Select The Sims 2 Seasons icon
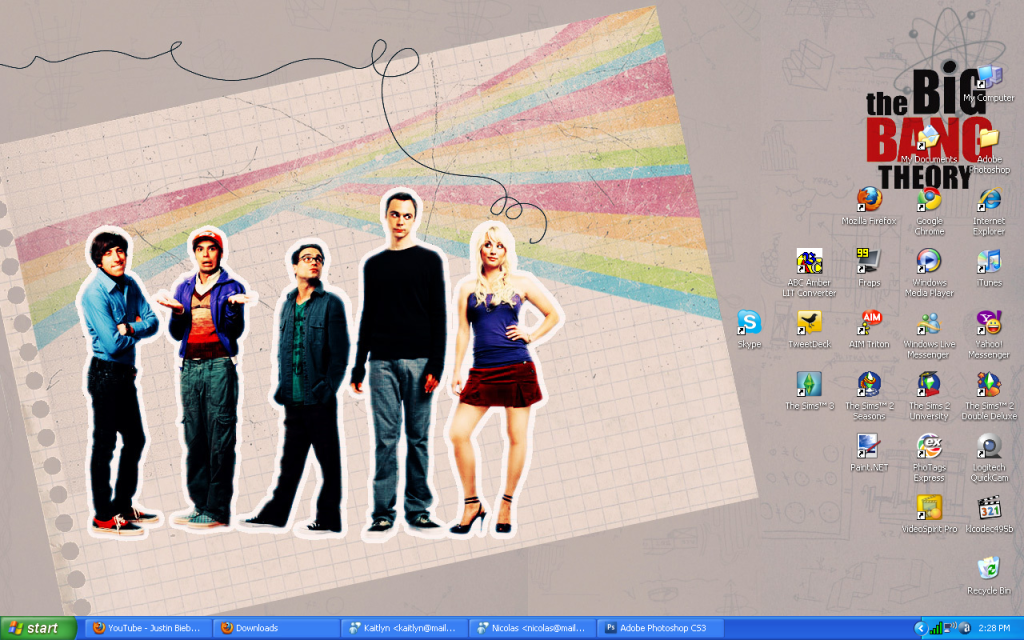Screen dimensions: 1024x640 pos(869,396)
